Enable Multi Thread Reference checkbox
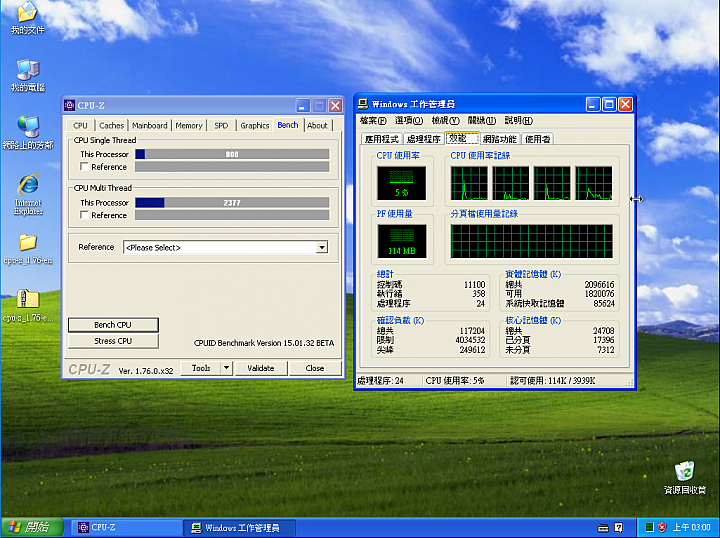 pos(84,215)
